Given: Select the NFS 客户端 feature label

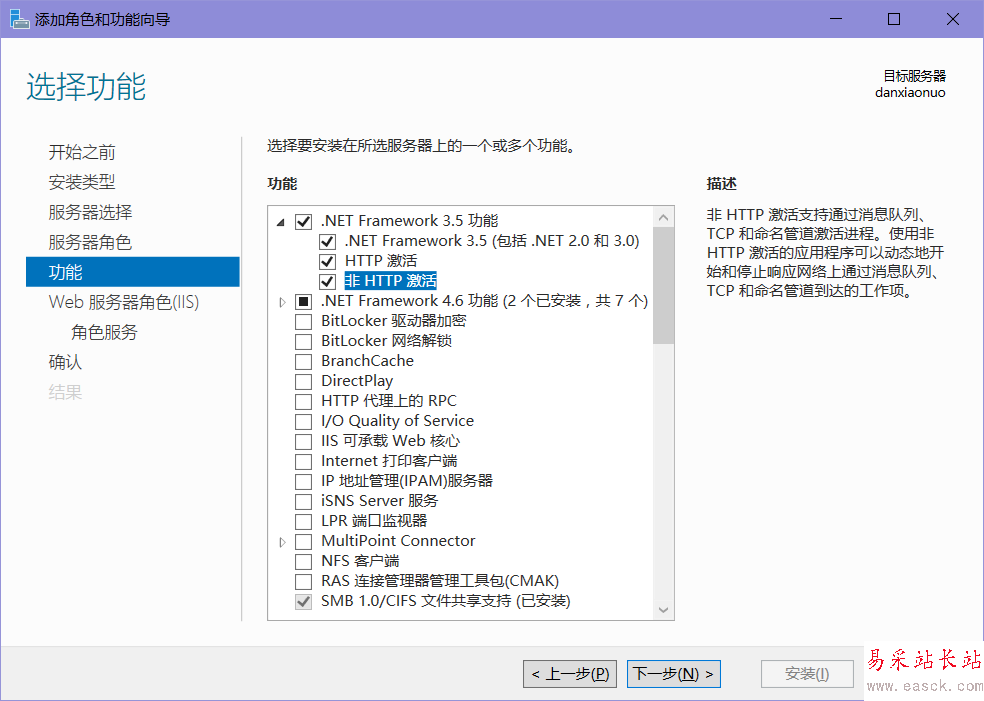Looking at the screenshot, I should coord(360,560).
